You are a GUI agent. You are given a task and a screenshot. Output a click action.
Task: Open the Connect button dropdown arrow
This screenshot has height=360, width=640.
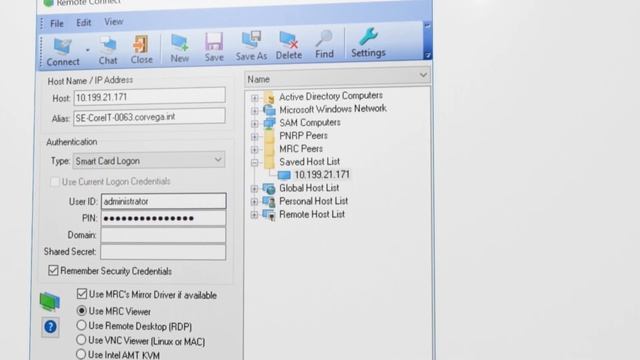[x=87, y=51]
